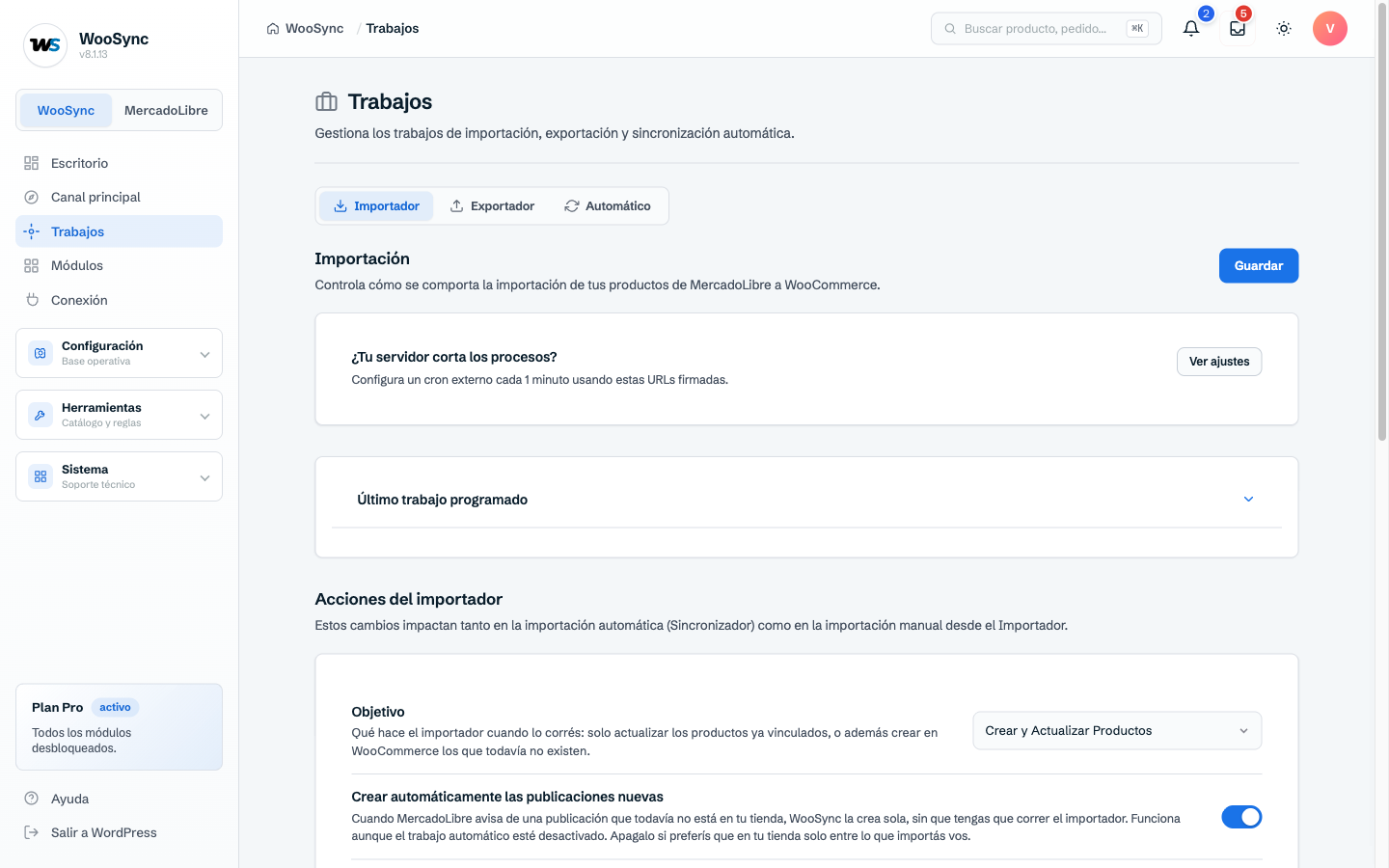Screen dimensions: 1389x868
Task: Open the Crear y Actualizar Productos dropdown
Action: point(1117,731)
